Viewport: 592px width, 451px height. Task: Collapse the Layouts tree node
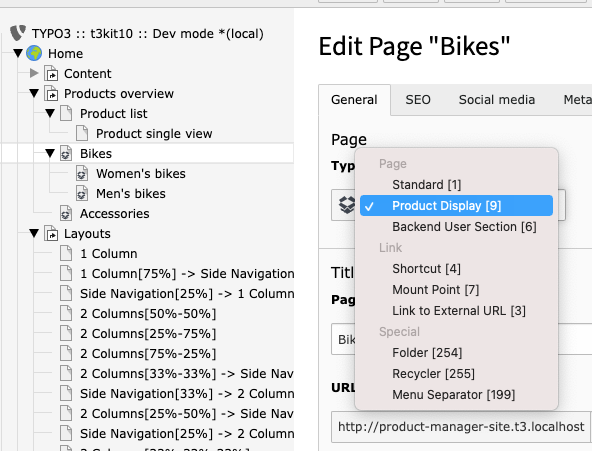34,233
